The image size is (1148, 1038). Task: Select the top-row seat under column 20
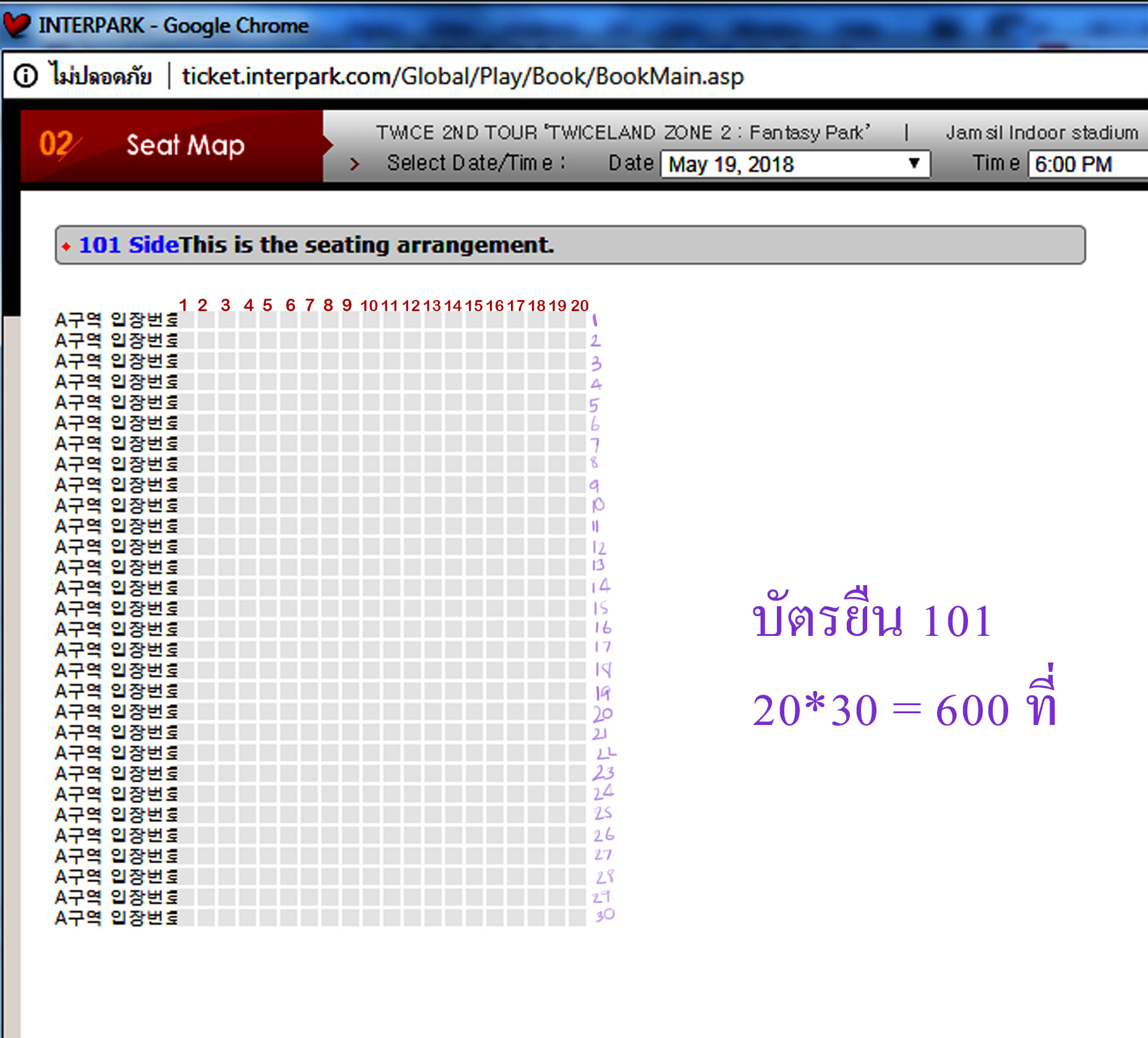578,320
